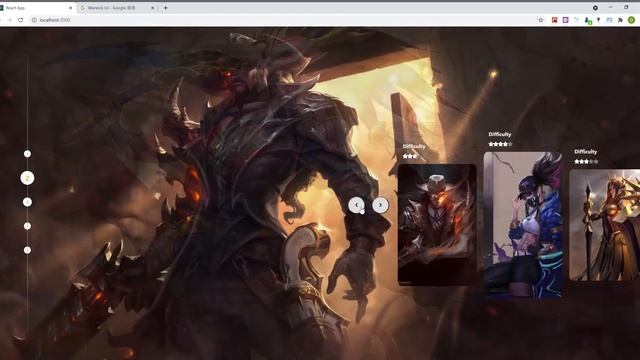Screen dimensions: 640x360
Task: Close the Warwick lol Google tab
Action: [x=153, y=8]
